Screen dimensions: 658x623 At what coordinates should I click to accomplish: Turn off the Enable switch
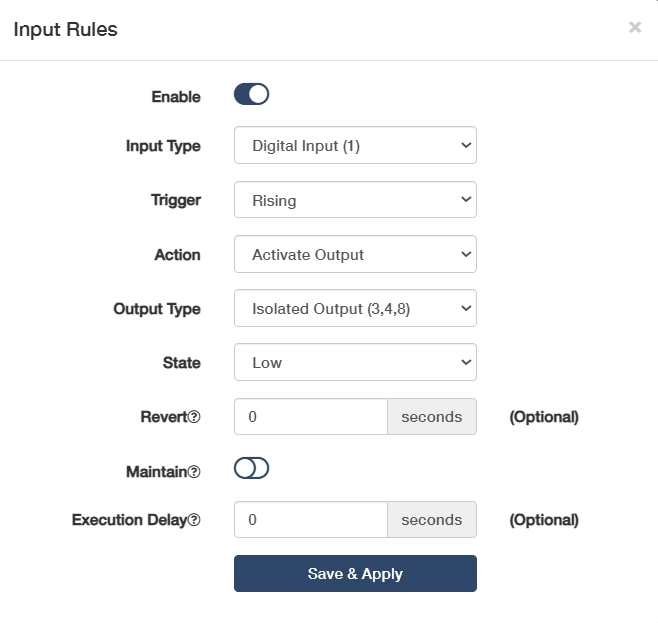252,95
